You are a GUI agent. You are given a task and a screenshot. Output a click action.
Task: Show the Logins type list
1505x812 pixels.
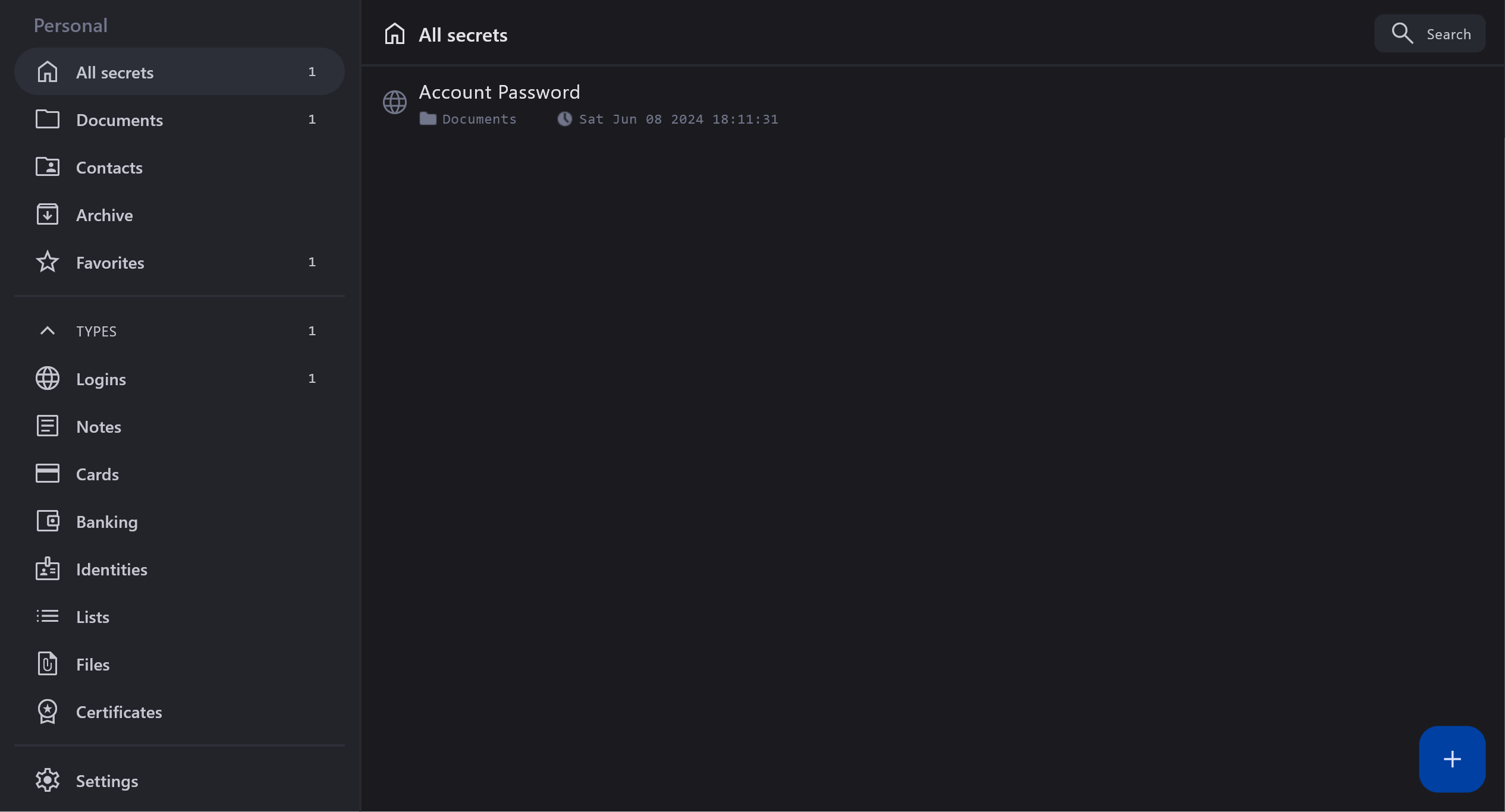(101, 379)
